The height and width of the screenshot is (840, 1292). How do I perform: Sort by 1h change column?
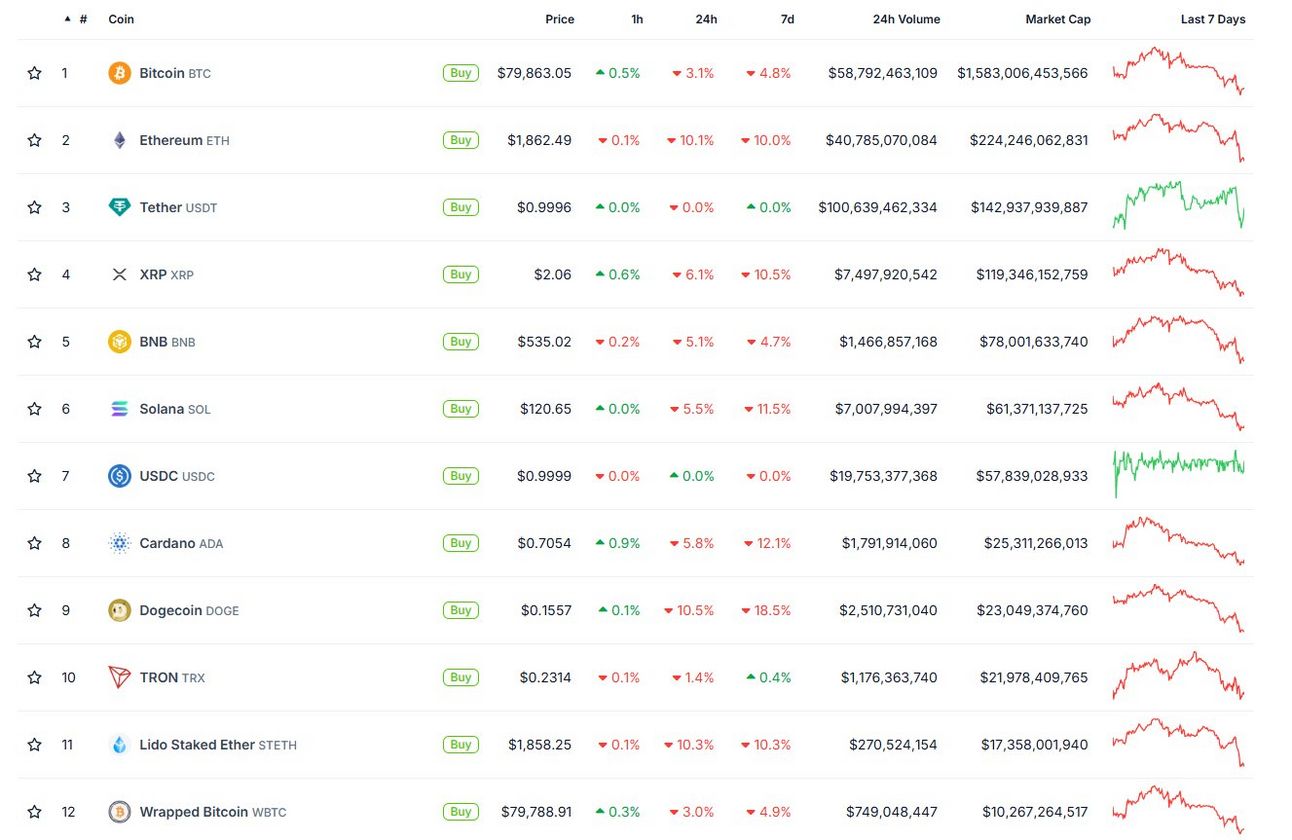point(637,19)
